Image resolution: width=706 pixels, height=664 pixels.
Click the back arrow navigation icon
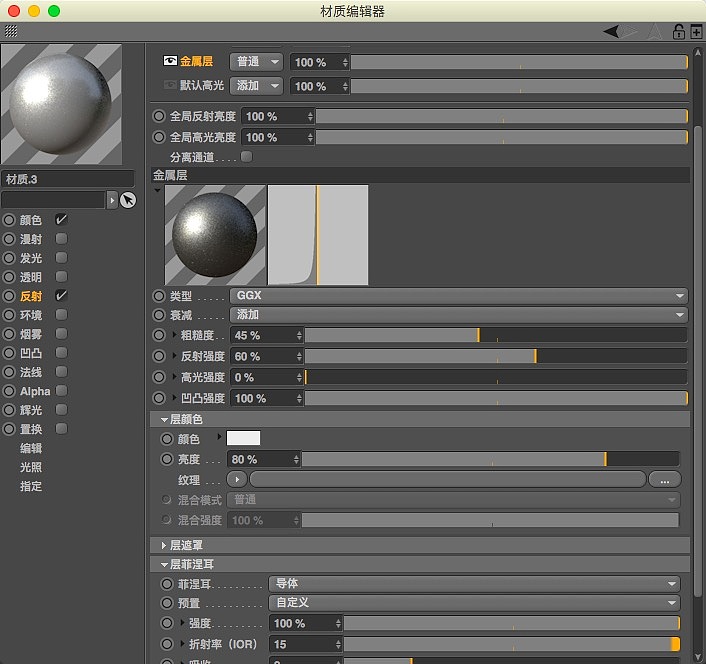[x=611, y=32]
